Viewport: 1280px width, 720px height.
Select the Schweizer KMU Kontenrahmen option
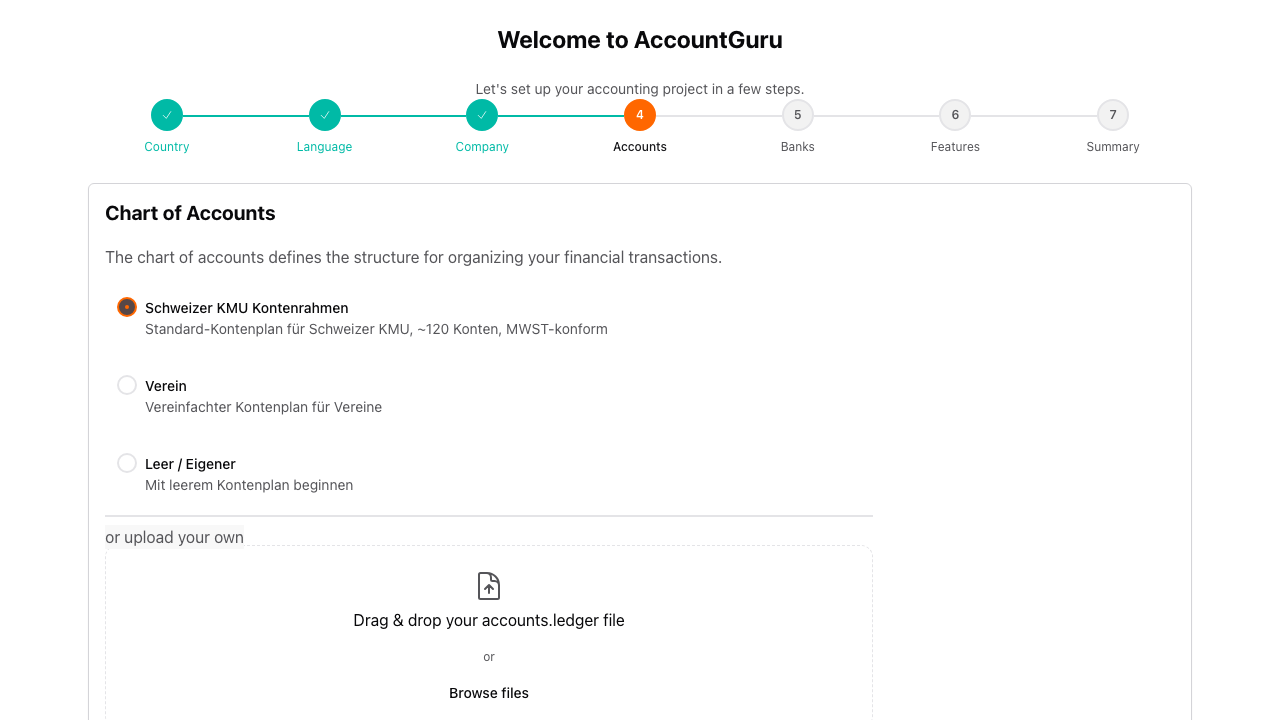pyautogui.click(x=126, y=307)
